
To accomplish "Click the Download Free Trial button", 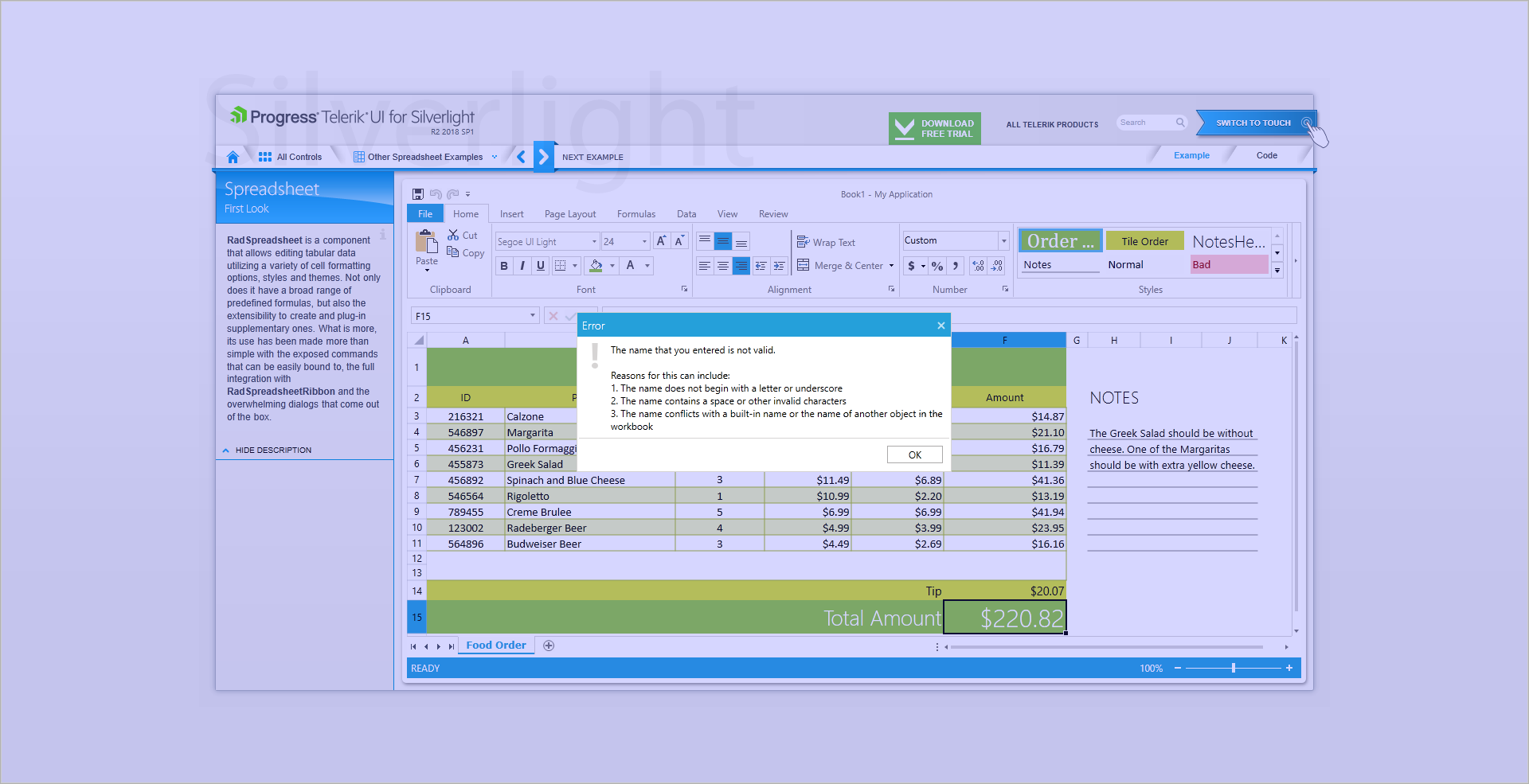I will tap(935, 128).
